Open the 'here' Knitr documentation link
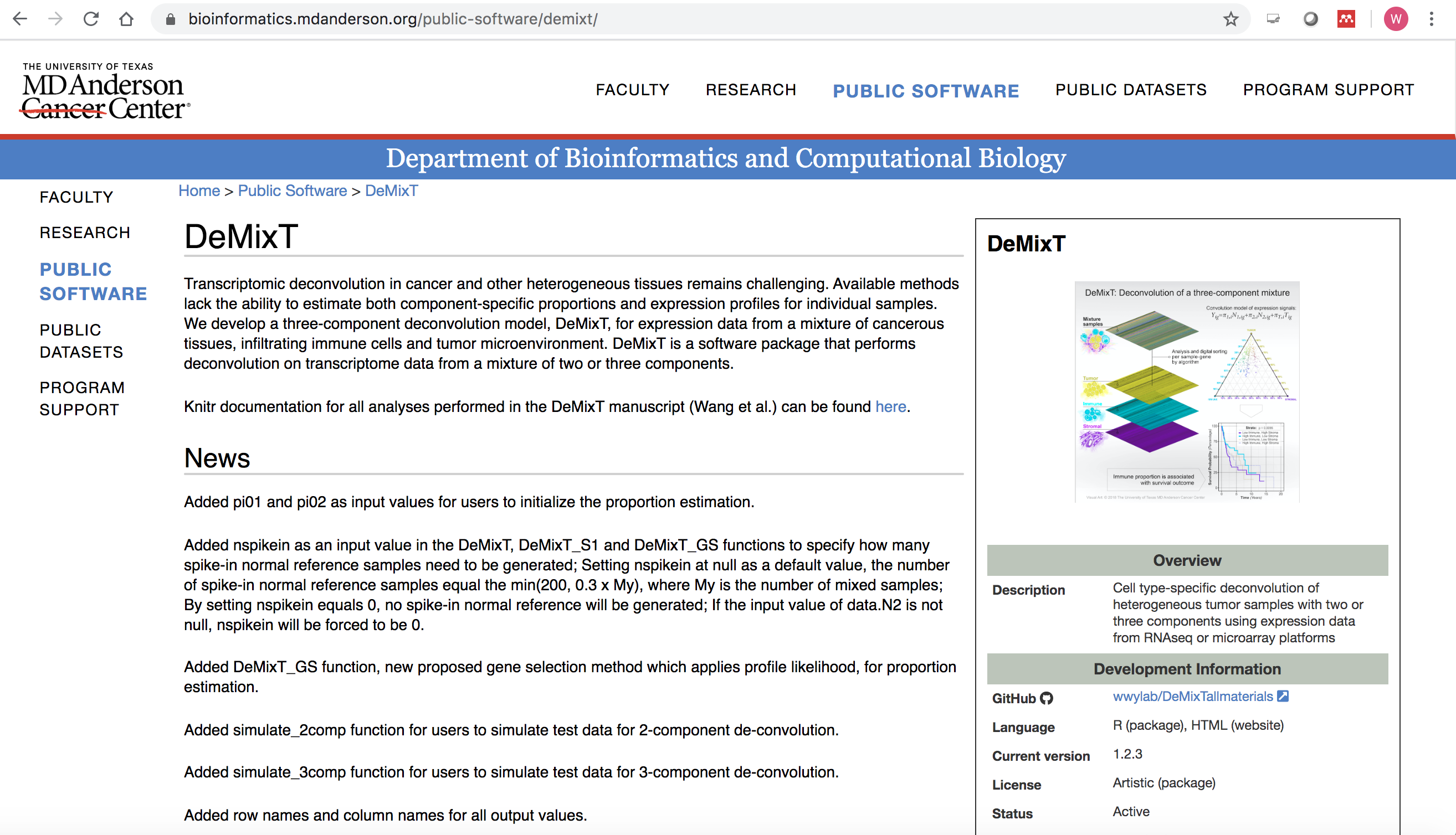Viewport: 1456px width, 835px height. coord(890,406)
